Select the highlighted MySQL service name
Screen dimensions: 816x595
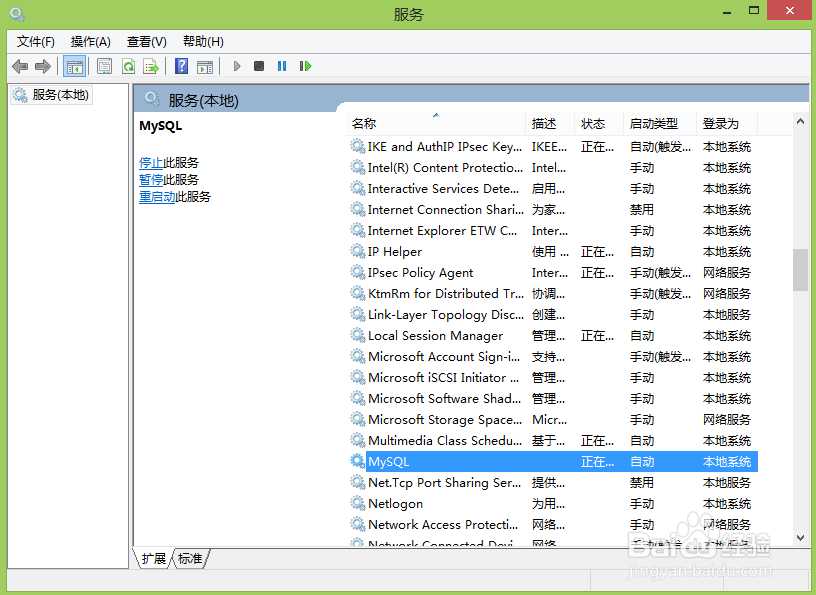point(389,461)
